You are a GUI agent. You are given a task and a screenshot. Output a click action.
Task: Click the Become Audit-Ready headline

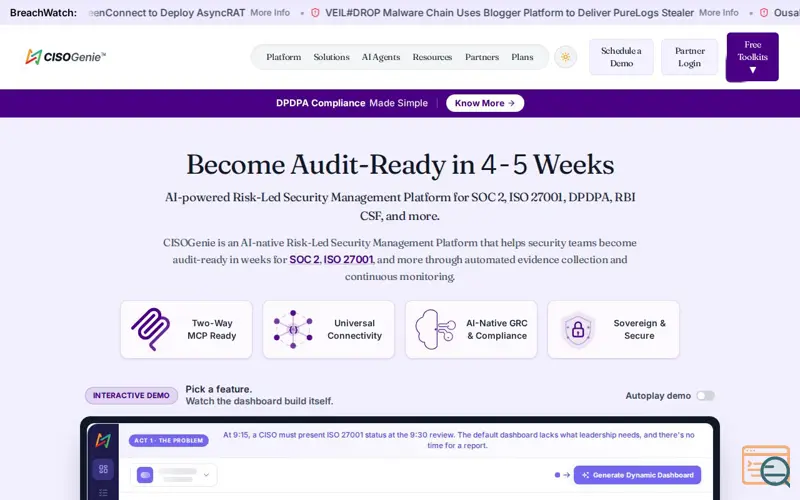click(x=400, y=165)
